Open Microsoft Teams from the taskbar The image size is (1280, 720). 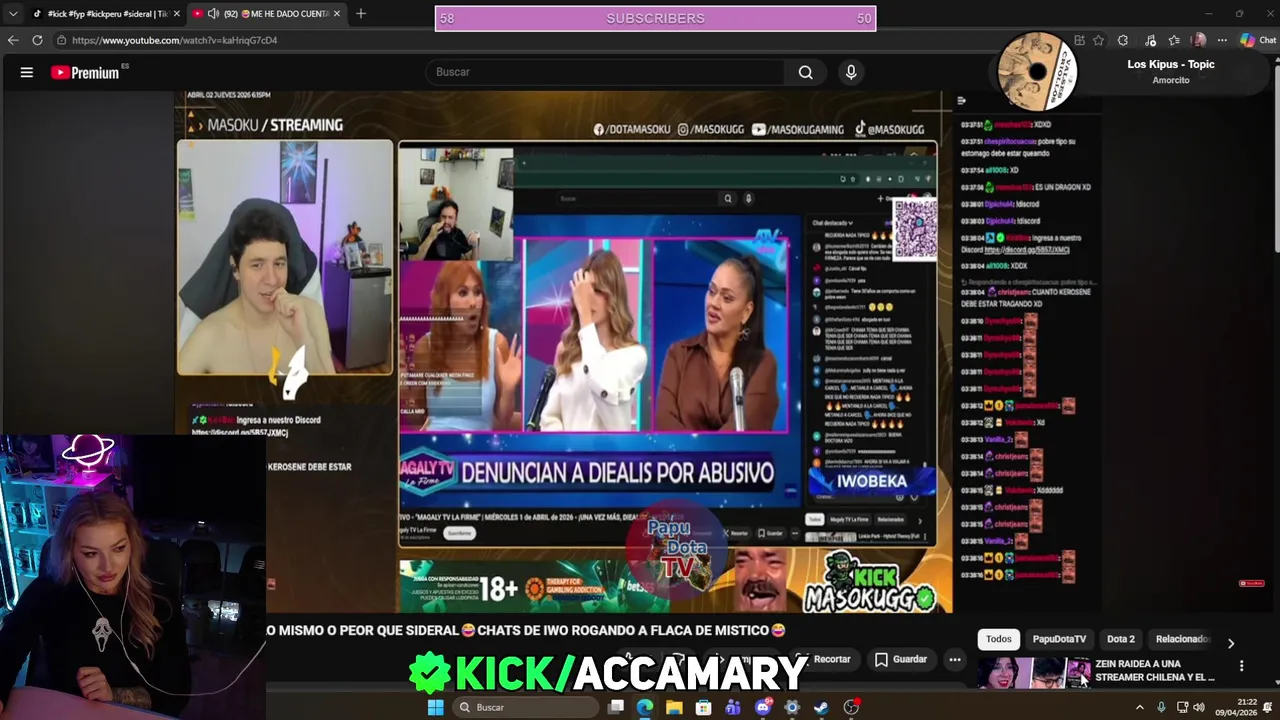point(733,707)
